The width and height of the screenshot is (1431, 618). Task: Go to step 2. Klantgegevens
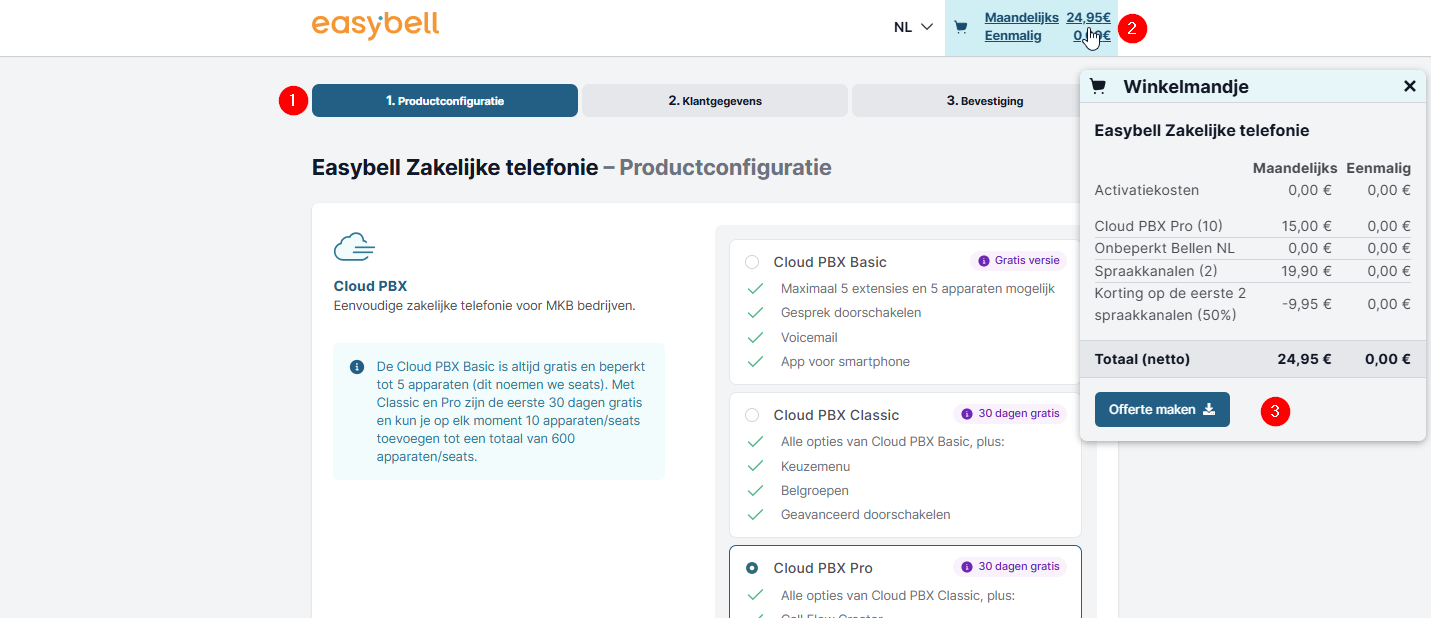click(714, 101)
